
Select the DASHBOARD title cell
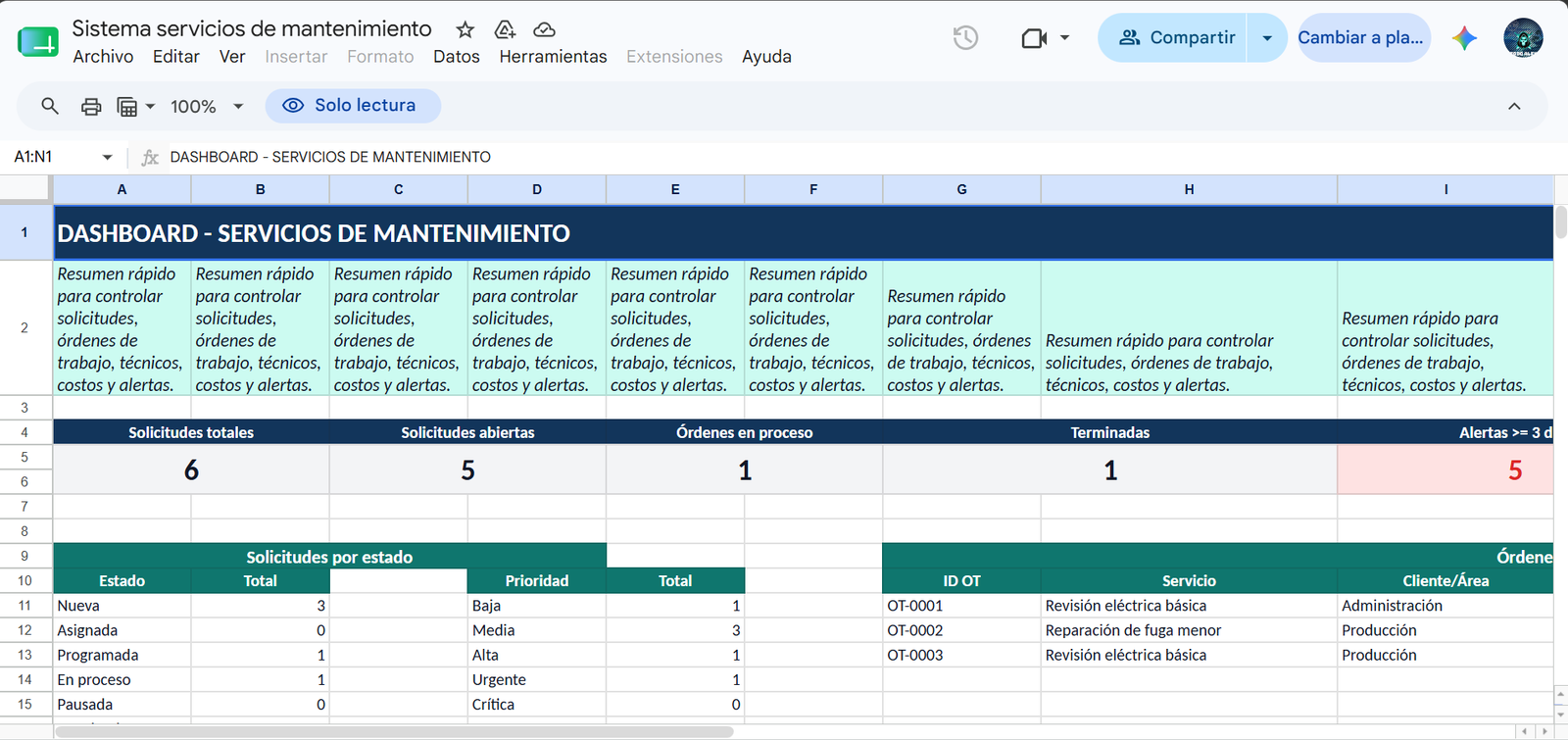tap(804, 233)
